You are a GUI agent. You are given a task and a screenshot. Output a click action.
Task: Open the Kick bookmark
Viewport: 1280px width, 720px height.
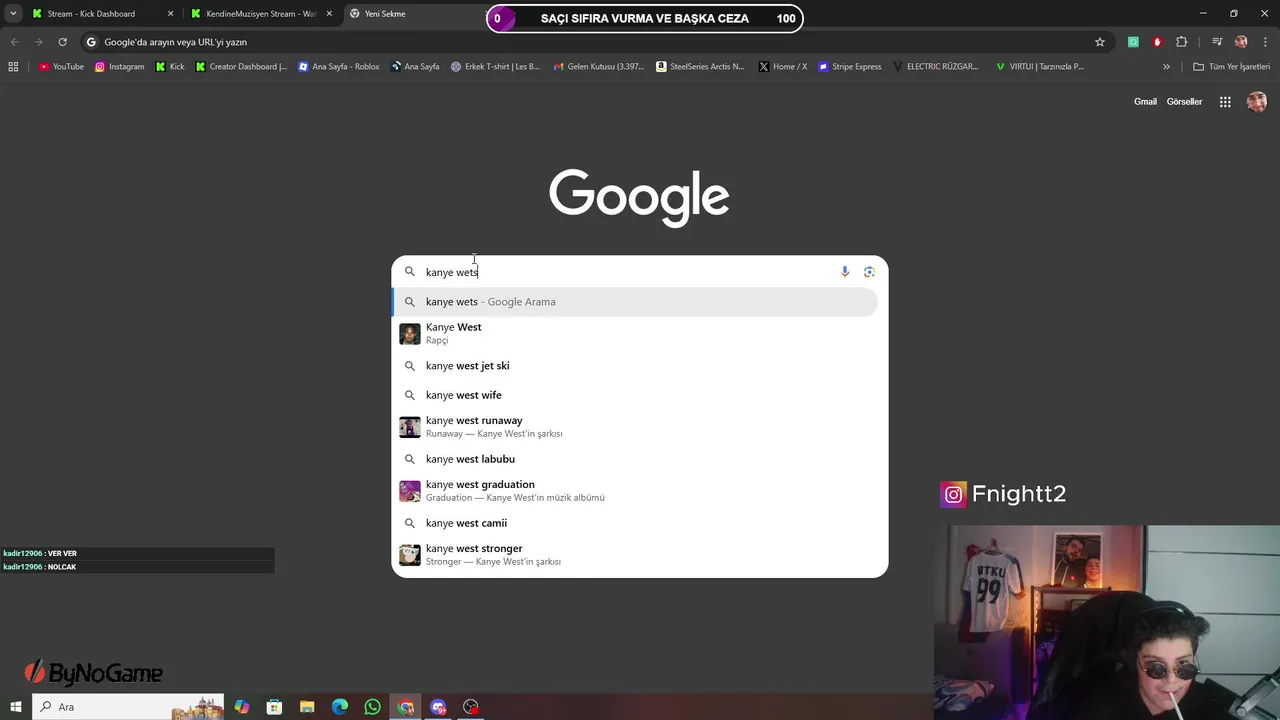(170, 67)
